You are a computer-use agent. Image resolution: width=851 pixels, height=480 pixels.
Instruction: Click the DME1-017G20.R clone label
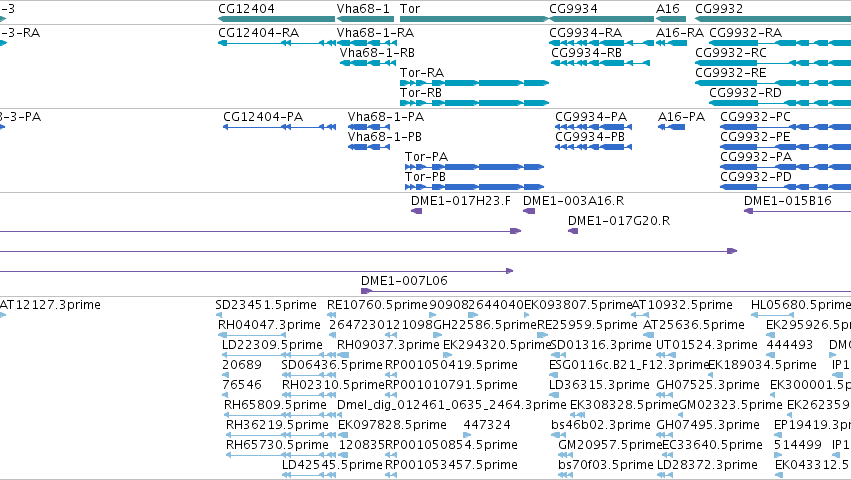(x=619, y=221)
